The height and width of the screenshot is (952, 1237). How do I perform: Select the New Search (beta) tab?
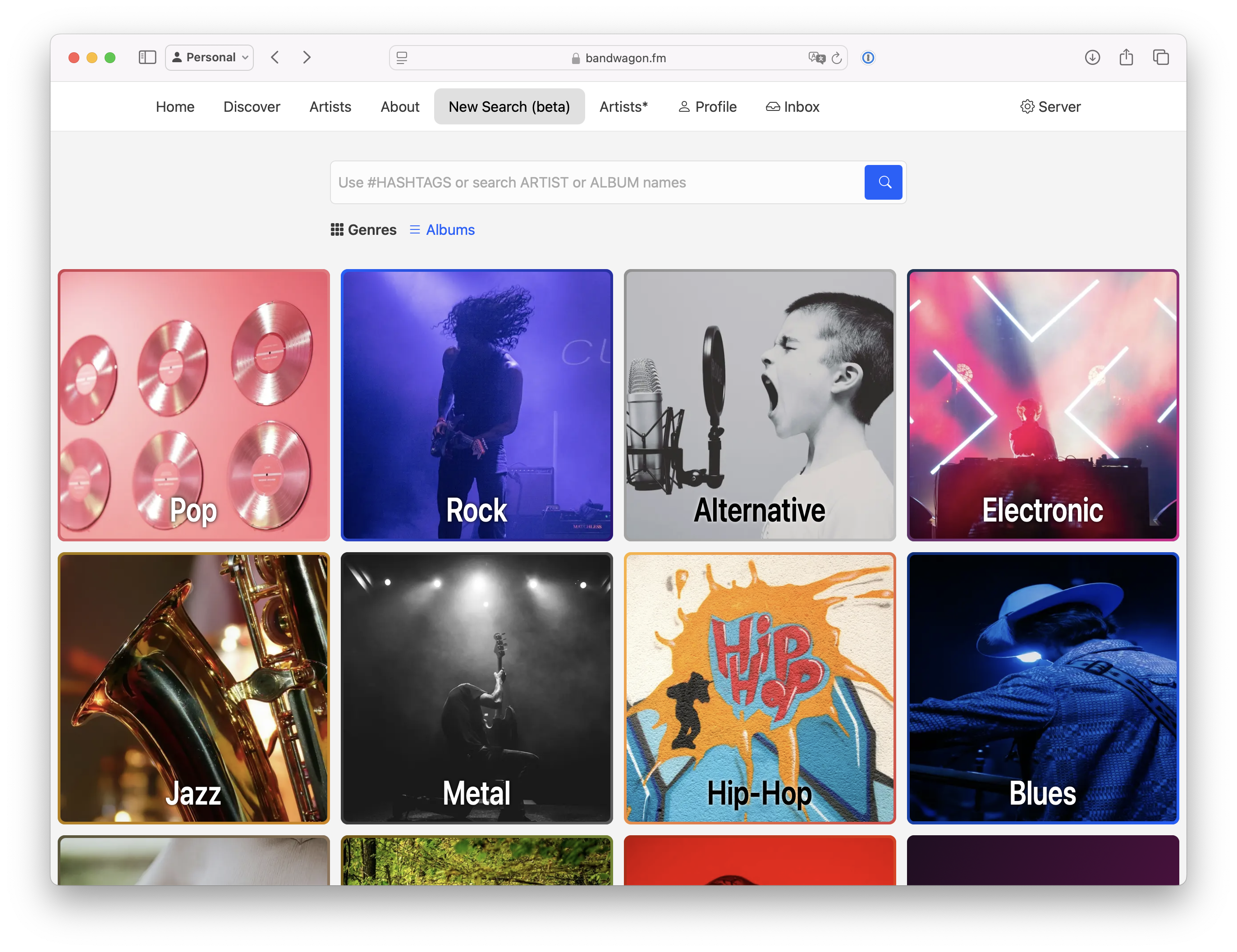(509, 107)
